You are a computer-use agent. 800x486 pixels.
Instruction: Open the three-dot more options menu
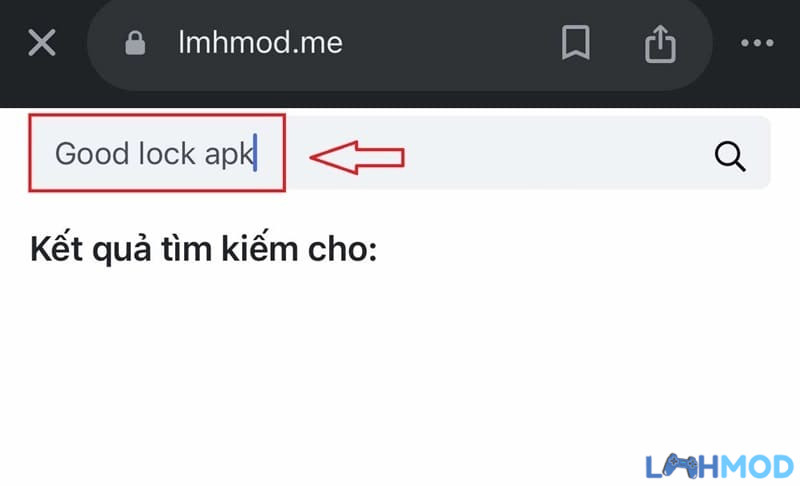coord(757,43)
